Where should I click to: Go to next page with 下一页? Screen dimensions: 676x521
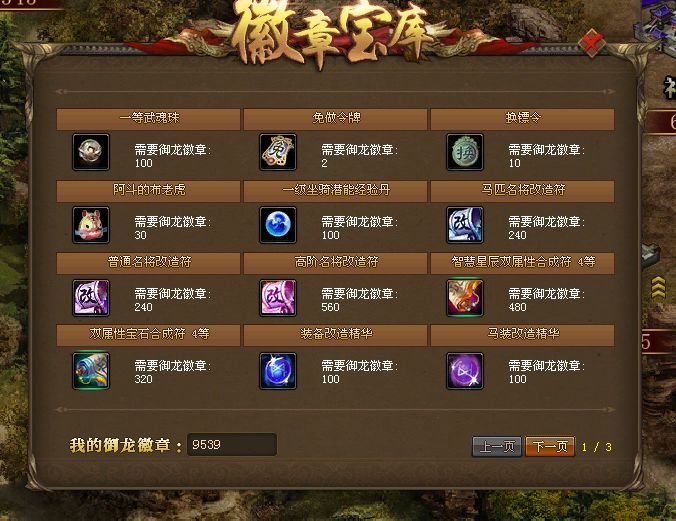pos(550,446)
